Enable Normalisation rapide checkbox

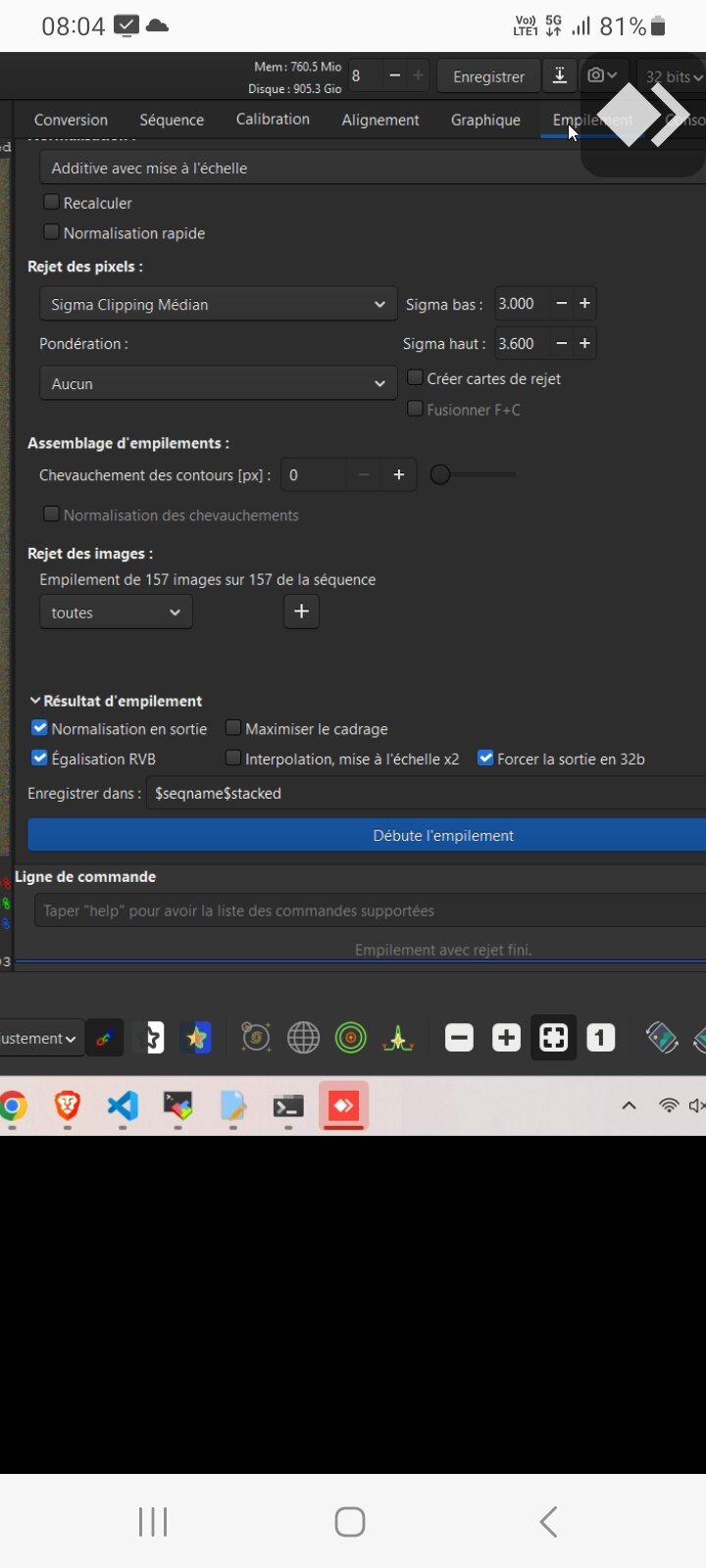coord(52,232)
